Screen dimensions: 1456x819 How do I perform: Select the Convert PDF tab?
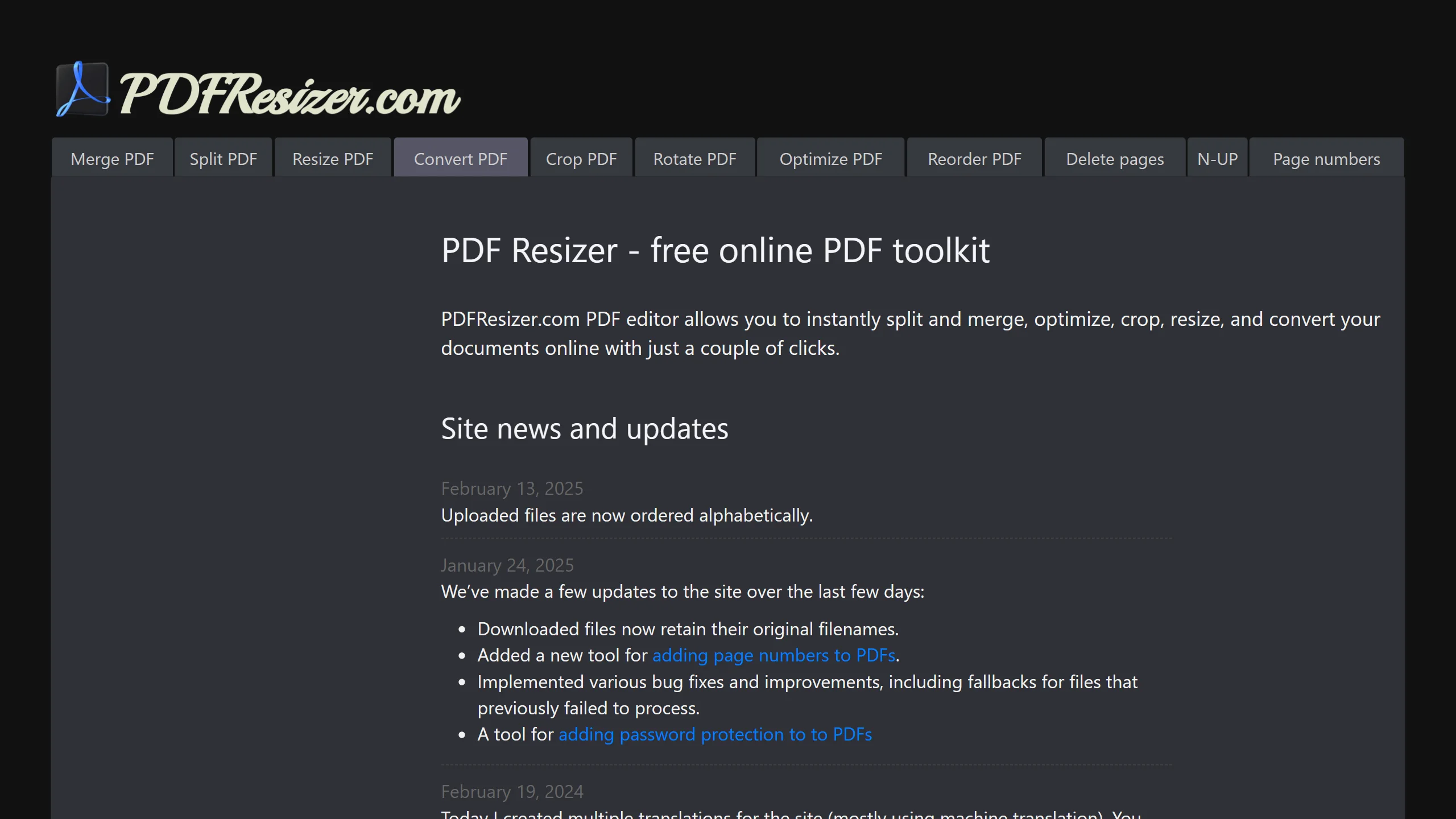[460, 159]
